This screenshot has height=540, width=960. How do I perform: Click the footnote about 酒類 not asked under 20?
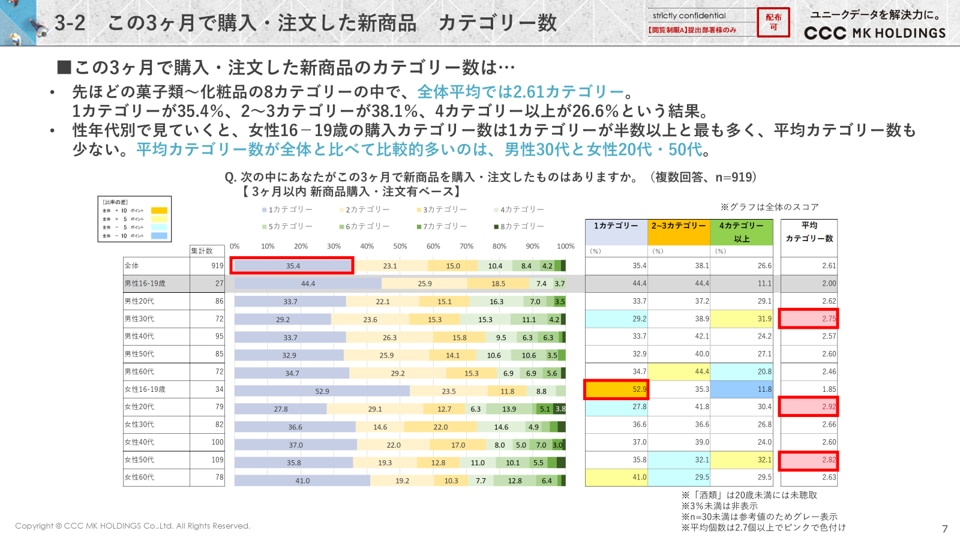coord(749,495)
